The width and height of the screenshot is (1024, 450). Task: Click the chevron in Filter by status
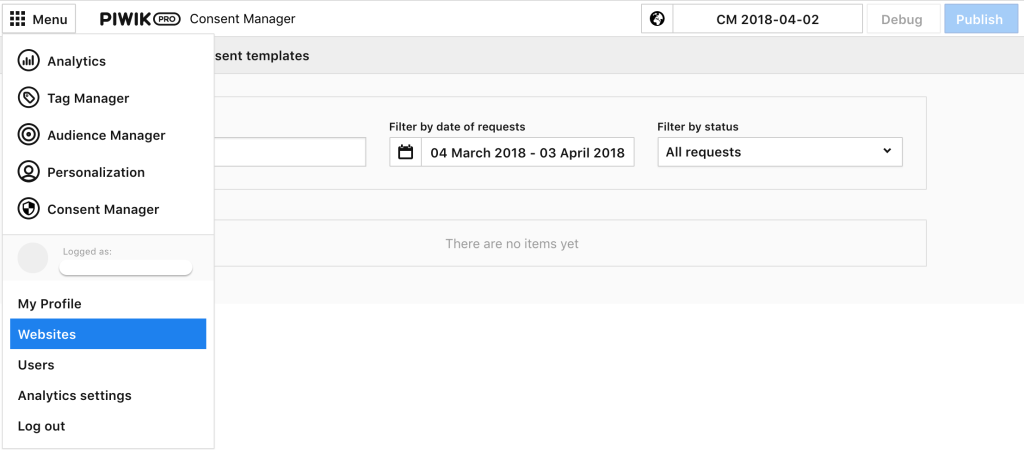[887, 151]
